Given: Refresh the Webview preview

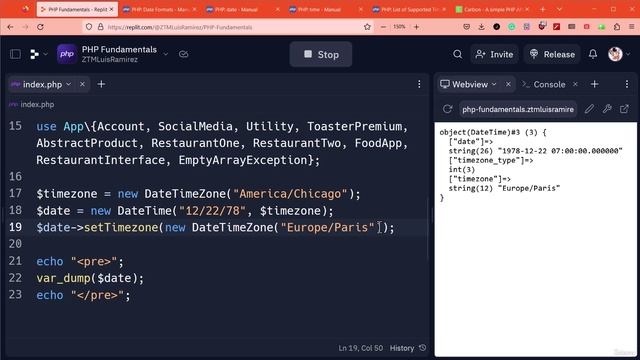Looking at the screenshot, I should pos(447,109).
